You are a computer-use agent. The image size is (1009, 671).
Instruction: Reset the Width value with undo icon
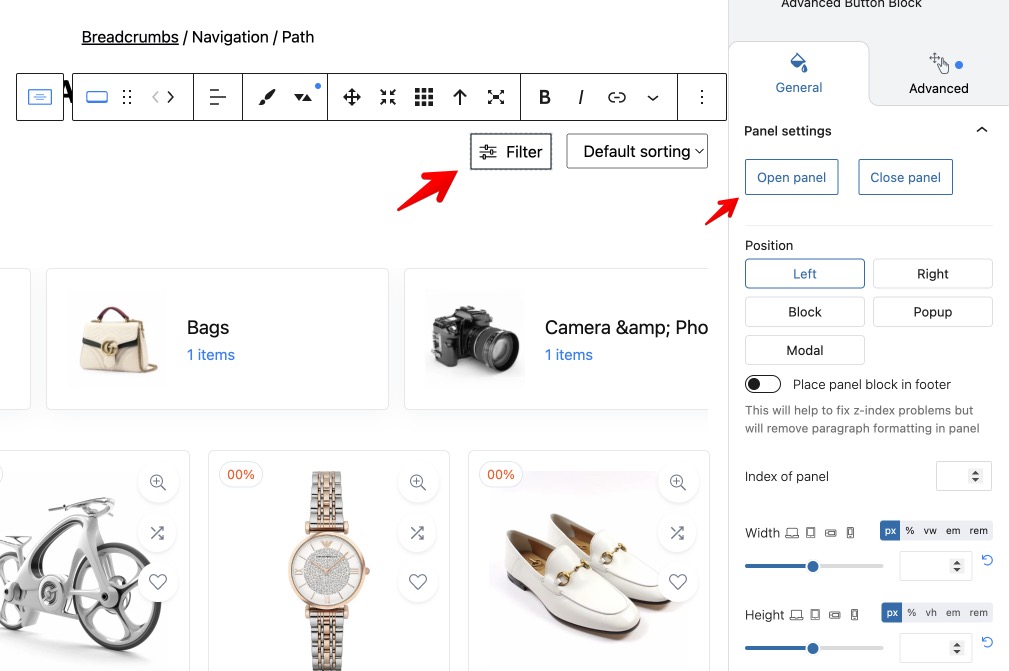point(987,561)
